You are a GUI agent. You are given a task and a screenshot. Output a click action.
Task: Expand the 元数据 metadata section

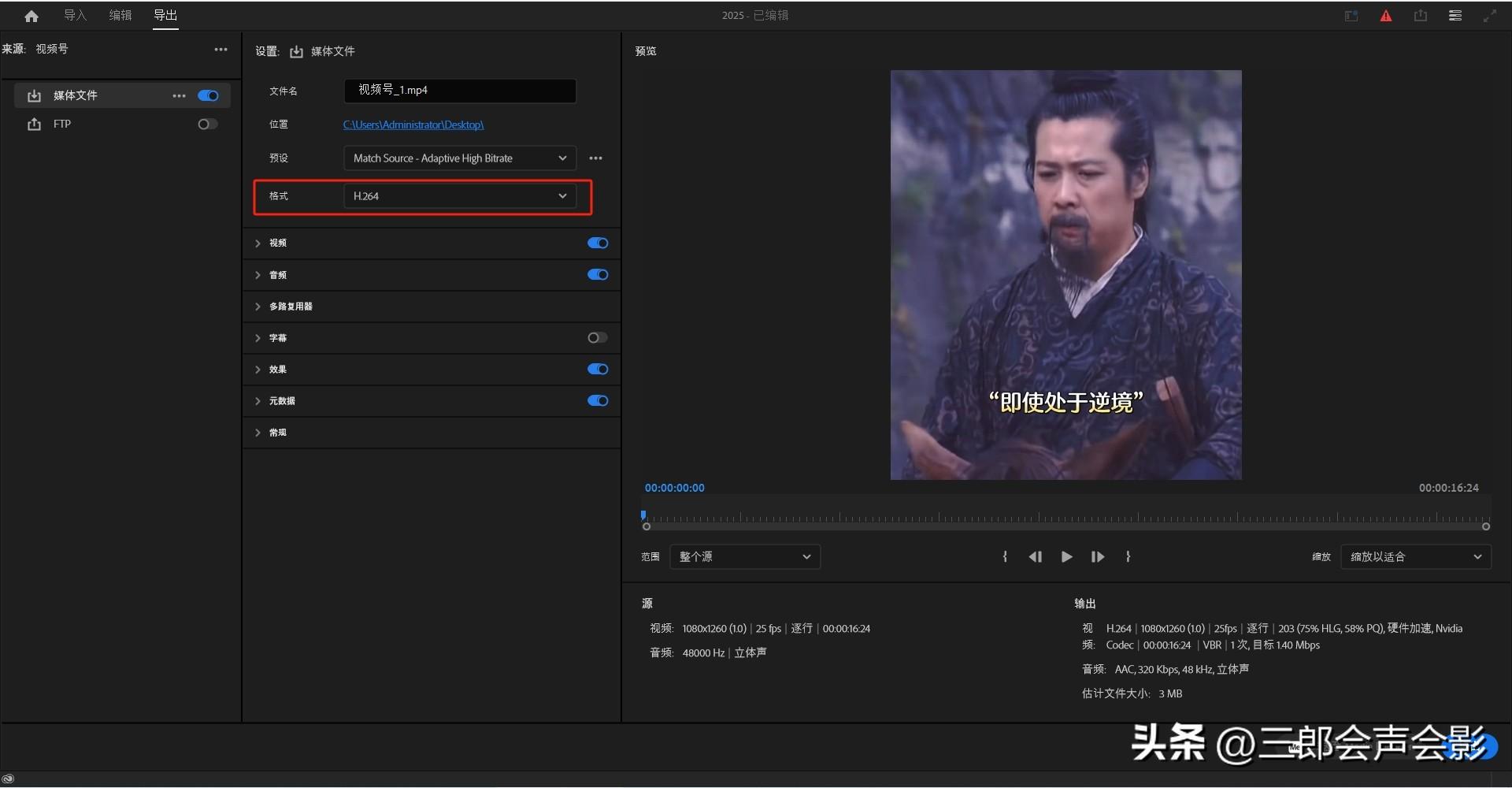point(258,401)
